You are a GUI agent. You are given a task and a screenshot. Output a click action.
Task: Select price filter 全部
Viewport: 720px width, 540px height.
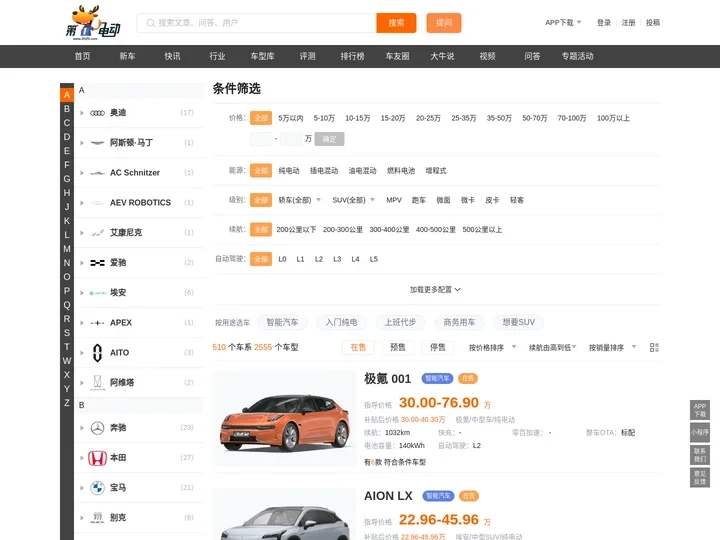261,118
